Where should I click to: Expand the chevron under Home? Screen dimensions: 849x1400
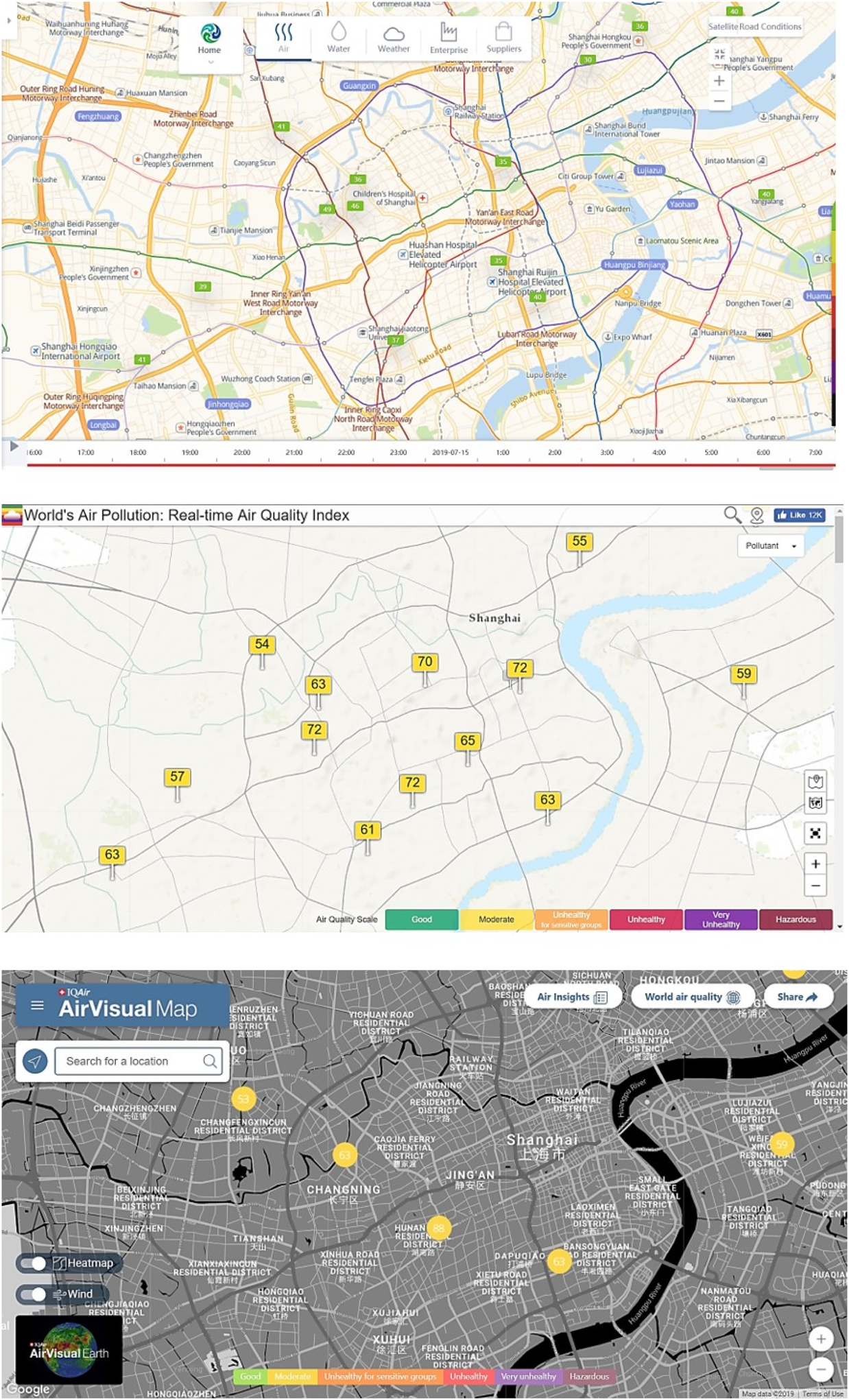tap(211, 62)
